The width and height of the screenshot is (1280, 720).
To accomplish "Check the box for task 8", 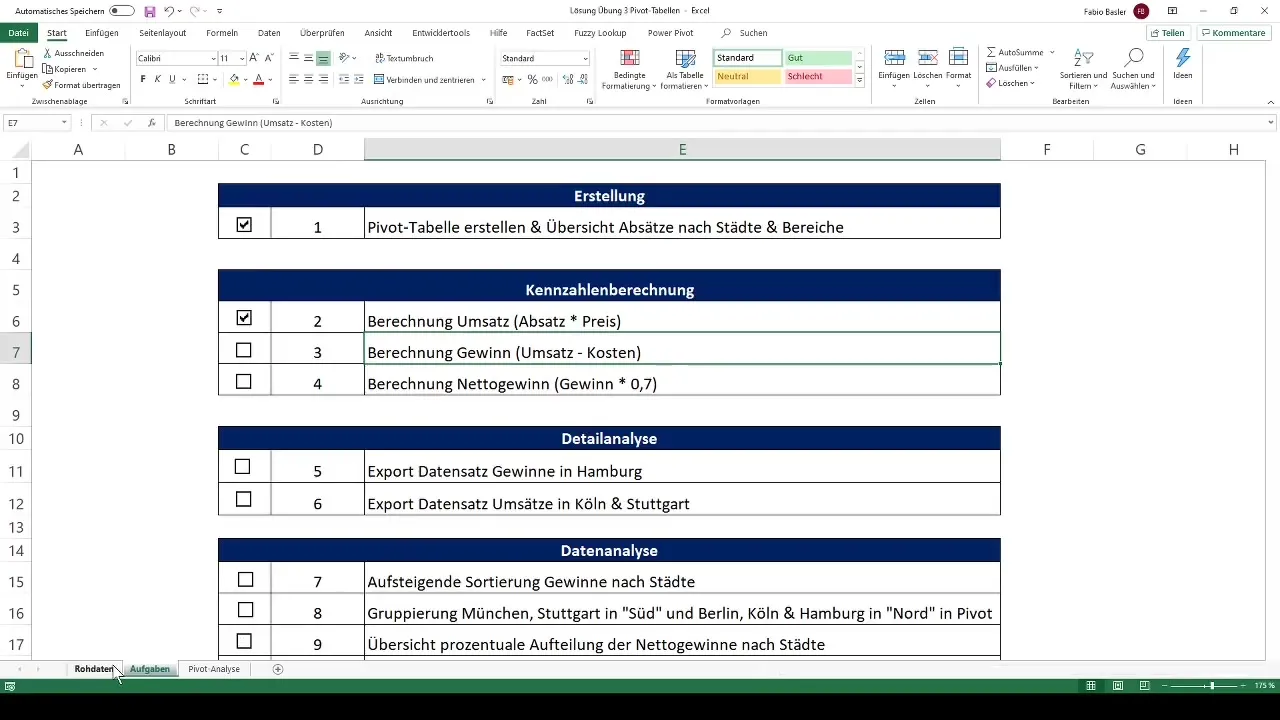I will click(246, 610).
